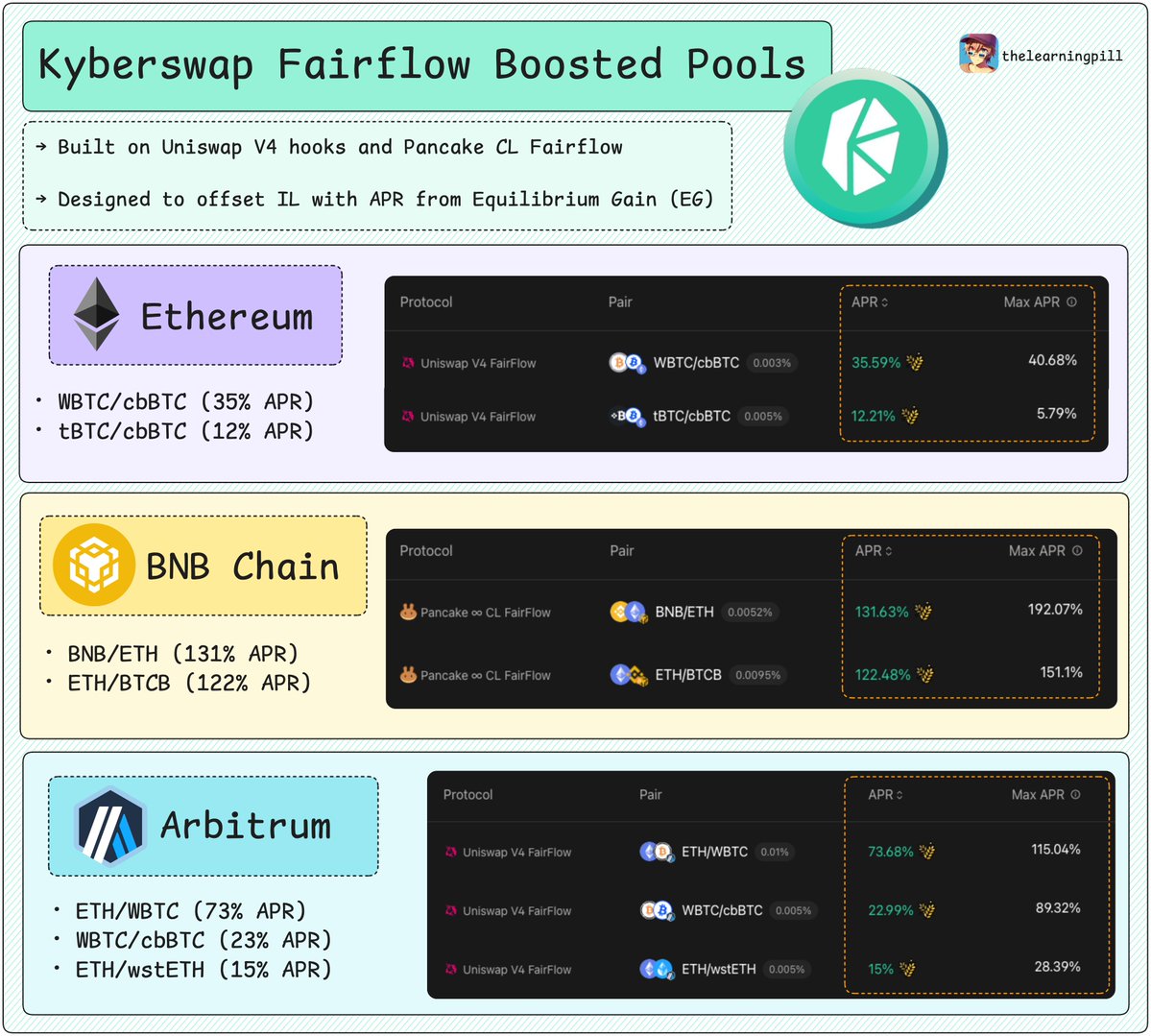Click bullet 'ETH/wstETH (15% APR)'
The image size is (1151, 1036).
[204, 970]
